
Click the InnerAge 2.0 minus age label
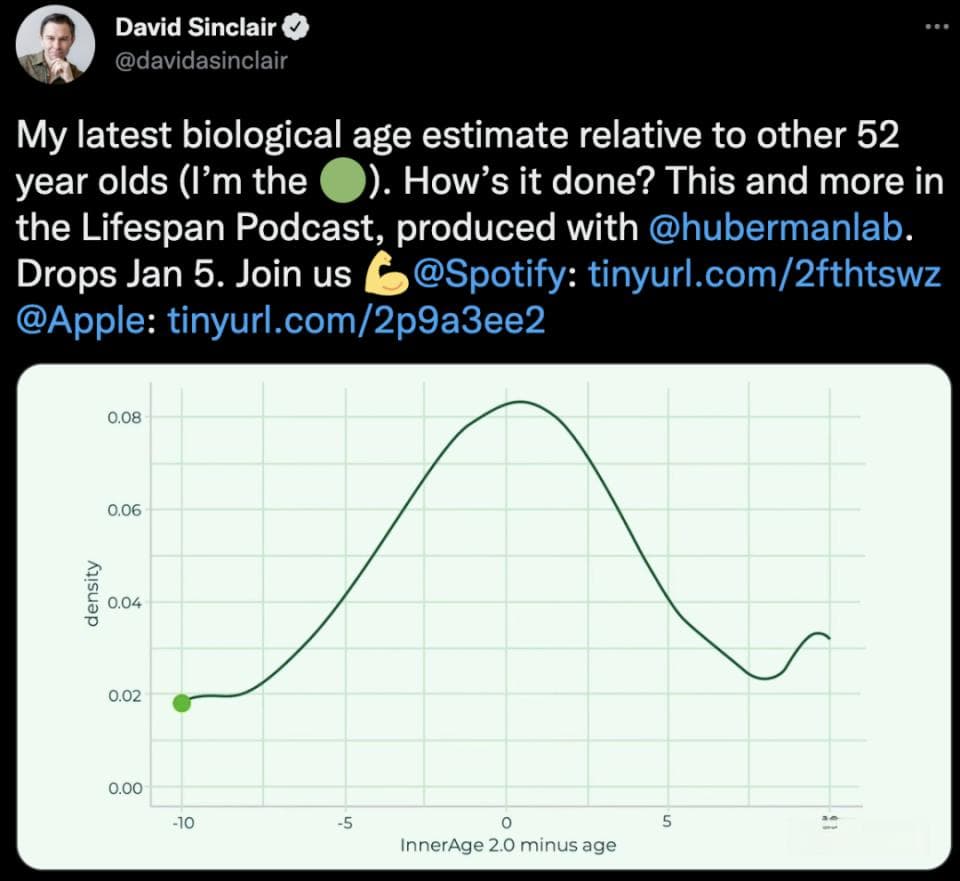pos(508,845)
